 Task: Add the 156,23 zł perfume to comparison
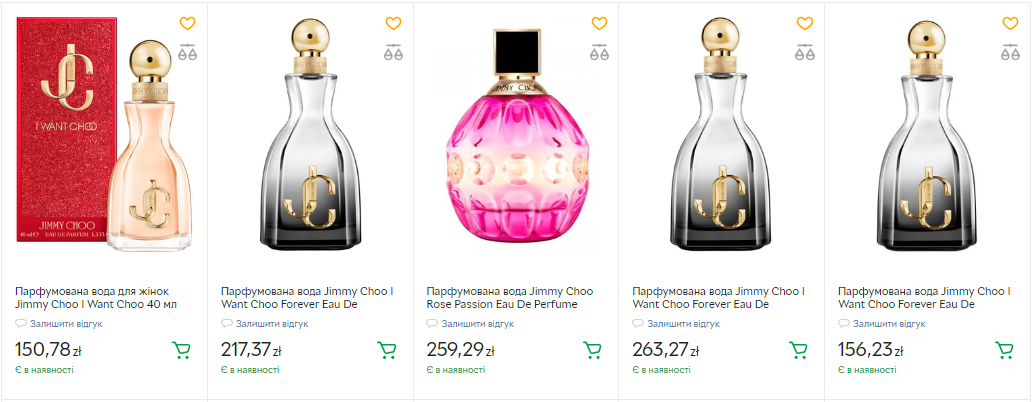(1011, 53)
